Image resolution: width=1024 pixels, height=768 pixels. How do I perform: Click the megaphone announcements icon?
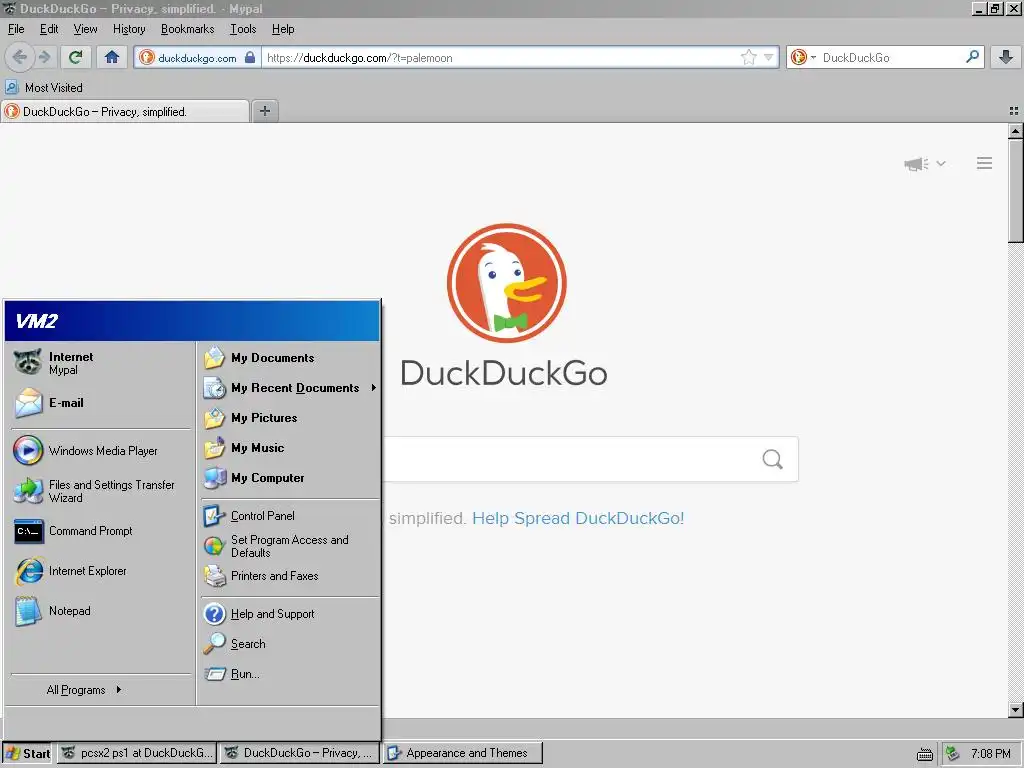click(x=916, y=164)
